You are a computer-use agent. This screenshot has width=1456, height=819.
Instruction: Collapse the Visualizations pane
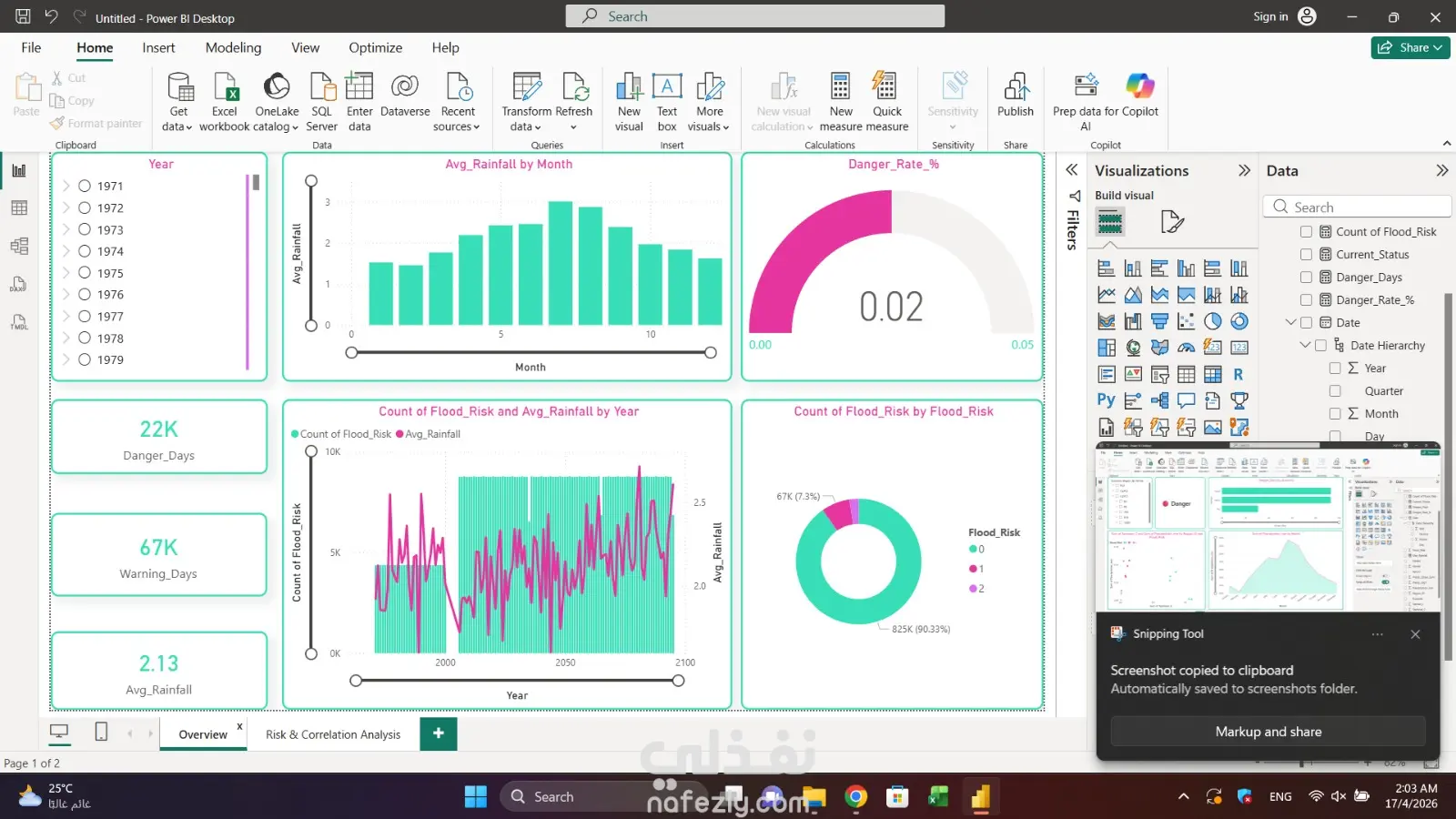(1244, 170)
